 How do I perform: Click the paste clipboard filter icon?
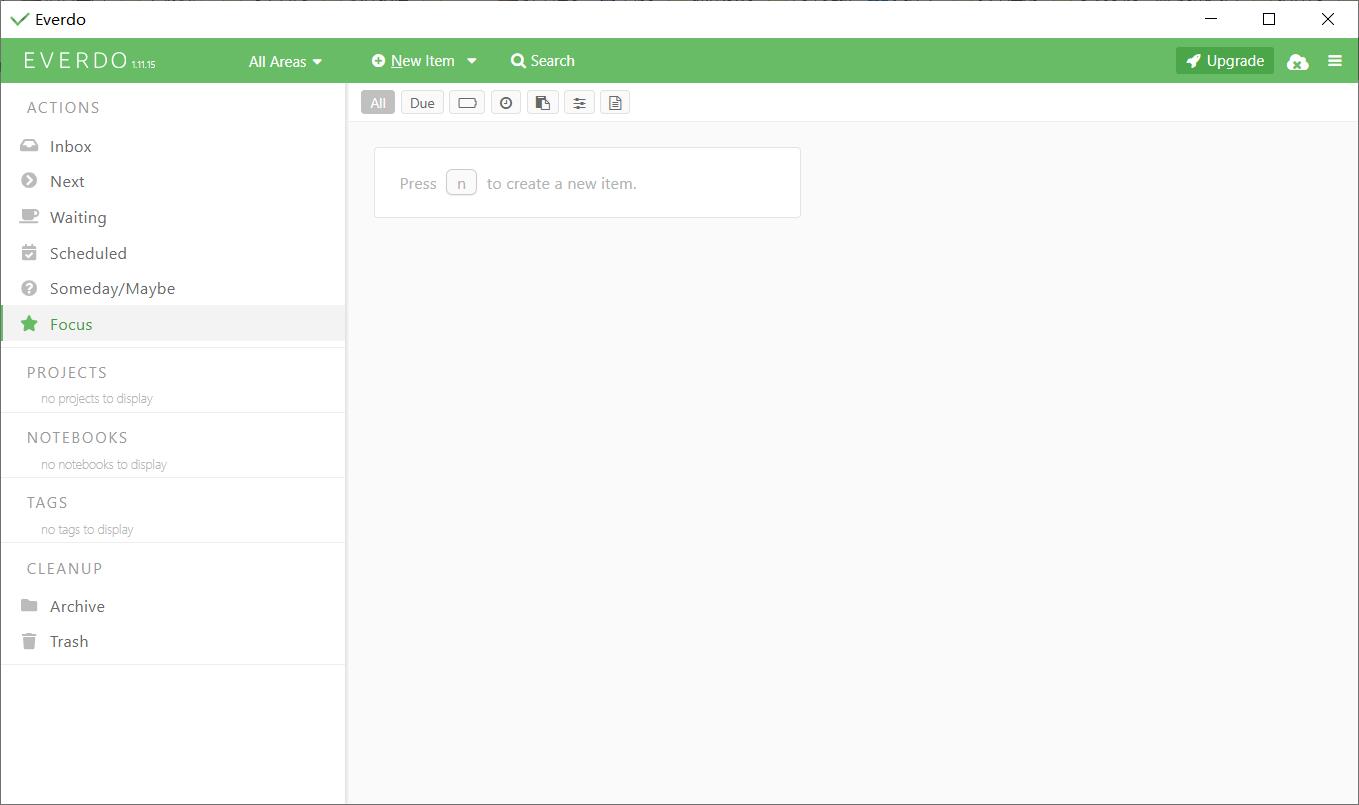coord(542,103)
